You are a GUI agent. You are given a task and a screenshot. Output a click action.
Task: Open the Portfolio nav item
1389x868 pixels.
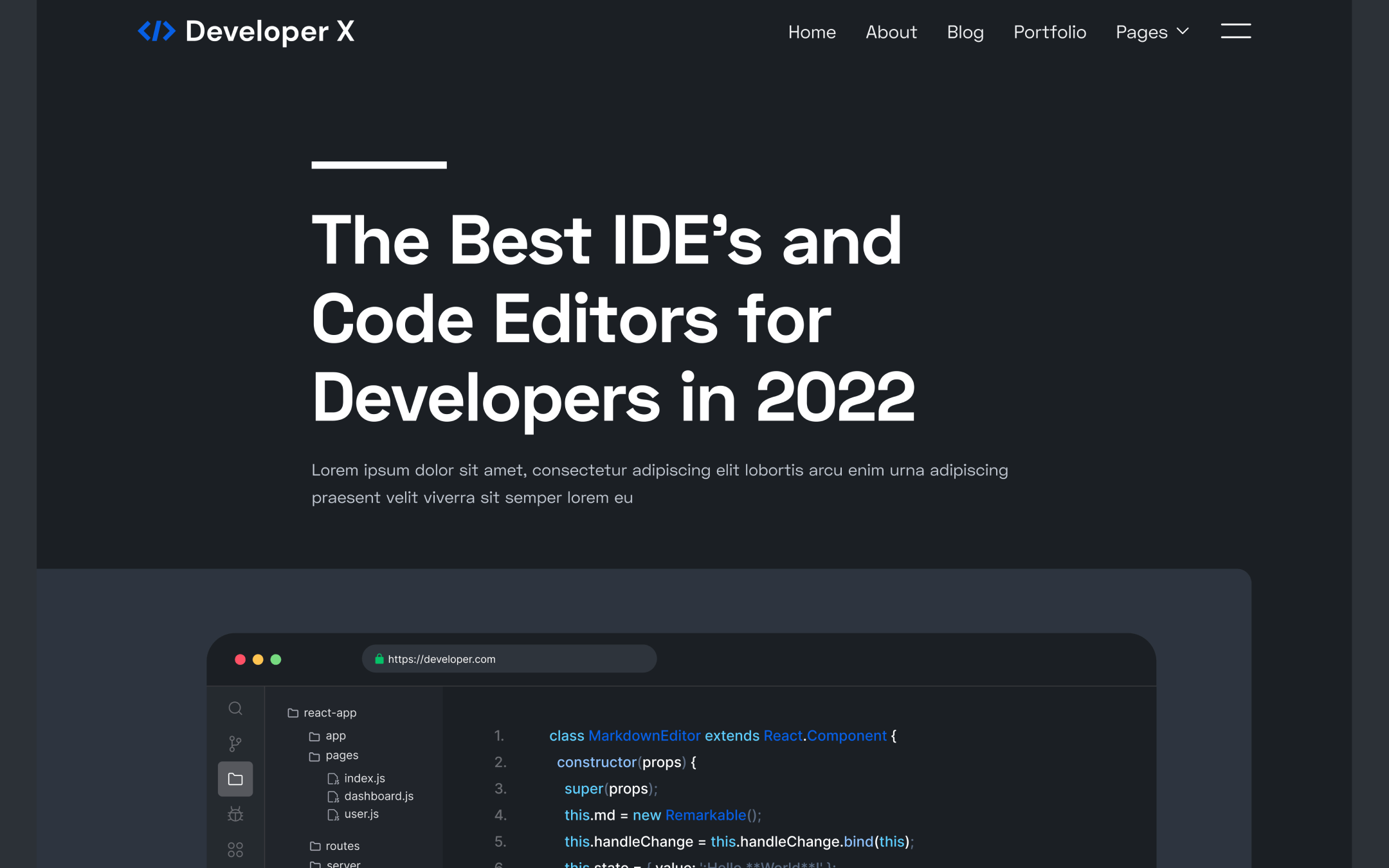tap(1050, 32)
